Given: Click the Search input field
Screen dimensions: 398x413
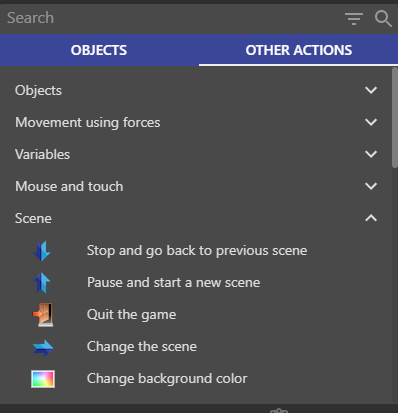Looking at the screenshot, I should pyautogui.click(x=170, y=18).
